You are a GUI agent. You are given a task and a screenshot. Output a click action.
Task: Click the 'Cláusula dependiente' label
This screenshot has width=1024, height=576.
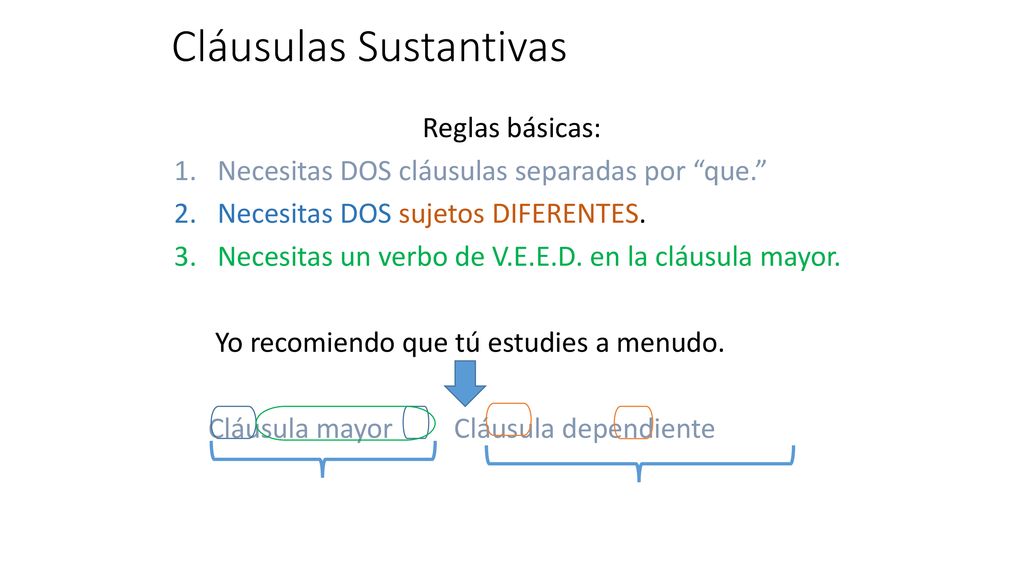coord(584,429)
